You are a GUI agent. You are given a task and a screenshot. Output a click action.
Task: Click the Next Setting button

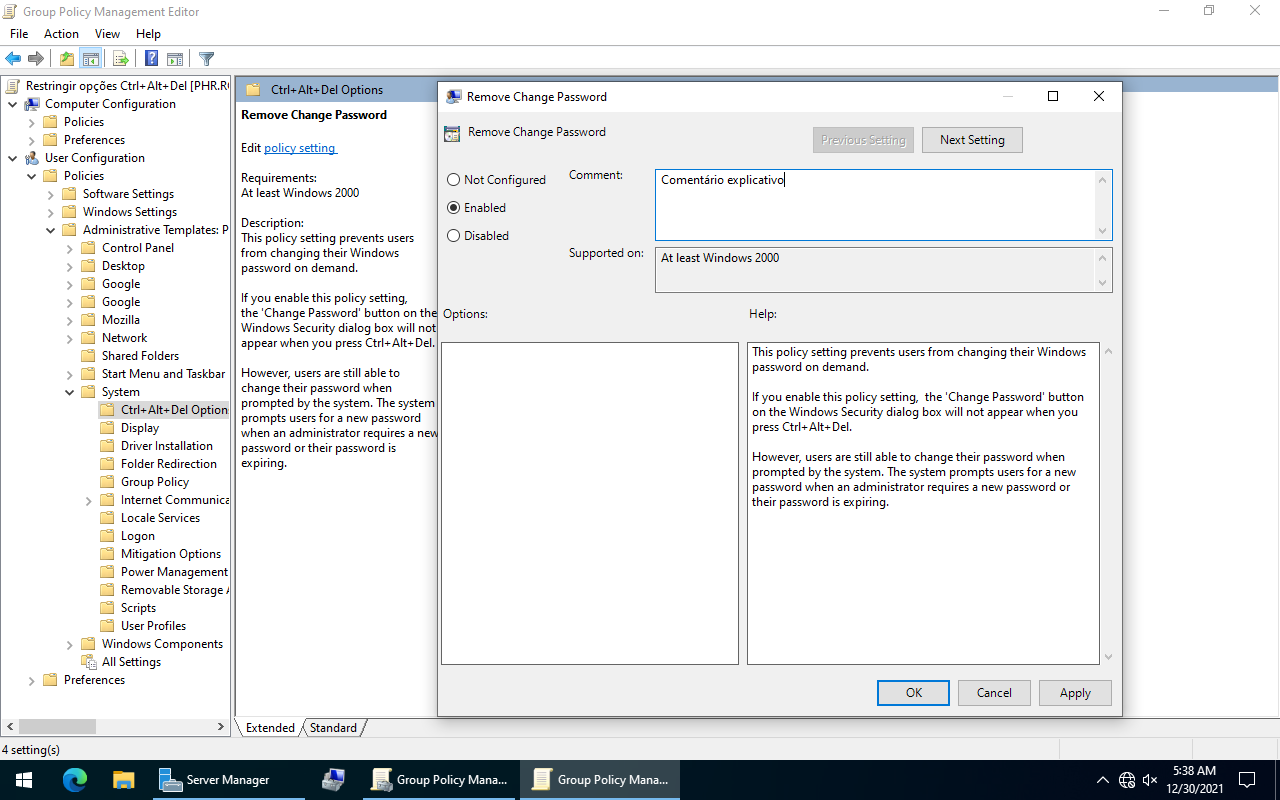[971, 140]
